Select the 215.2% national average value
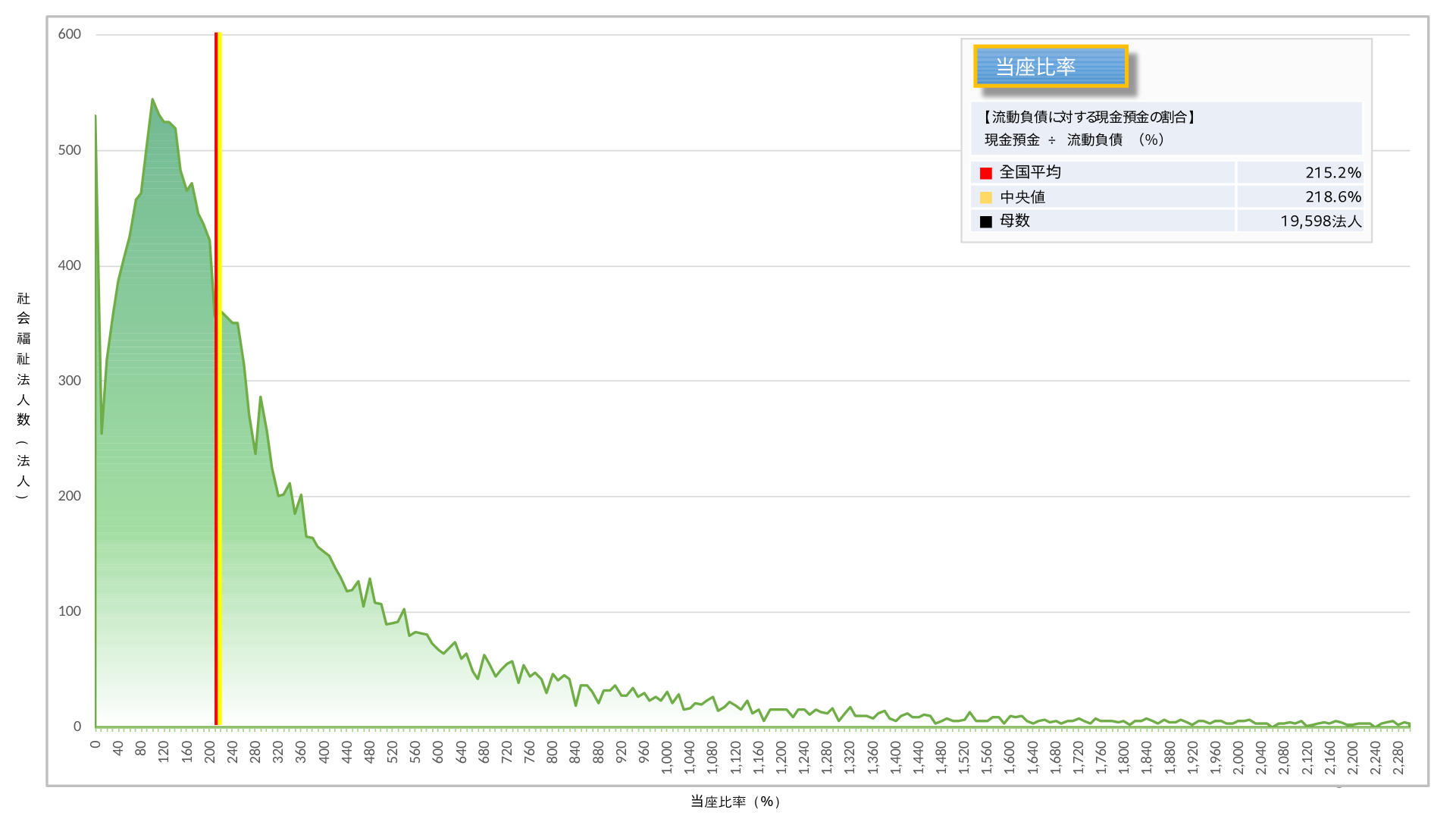Image resolution: width=1456 pixels, height=819 pixels. coord(1332,173)
